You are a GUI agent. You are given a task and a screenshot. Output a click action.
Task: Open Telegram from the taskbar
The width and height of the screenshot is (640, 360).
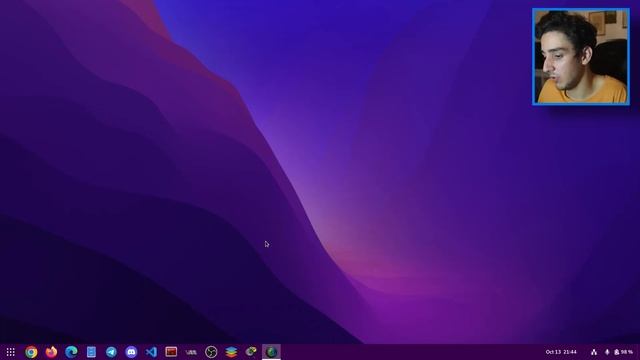click(111, 352)
